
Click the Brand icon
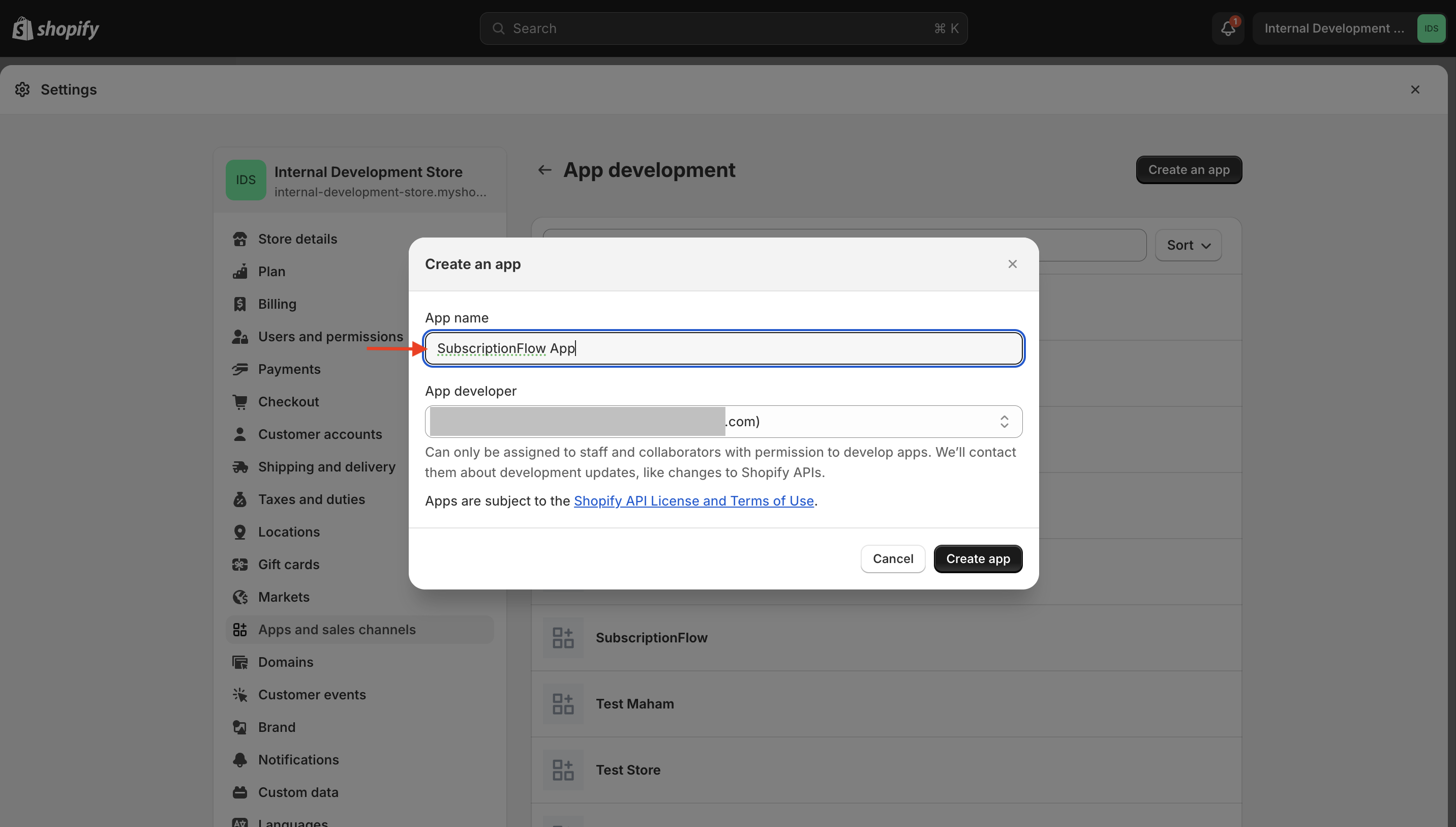click(239, 728)
